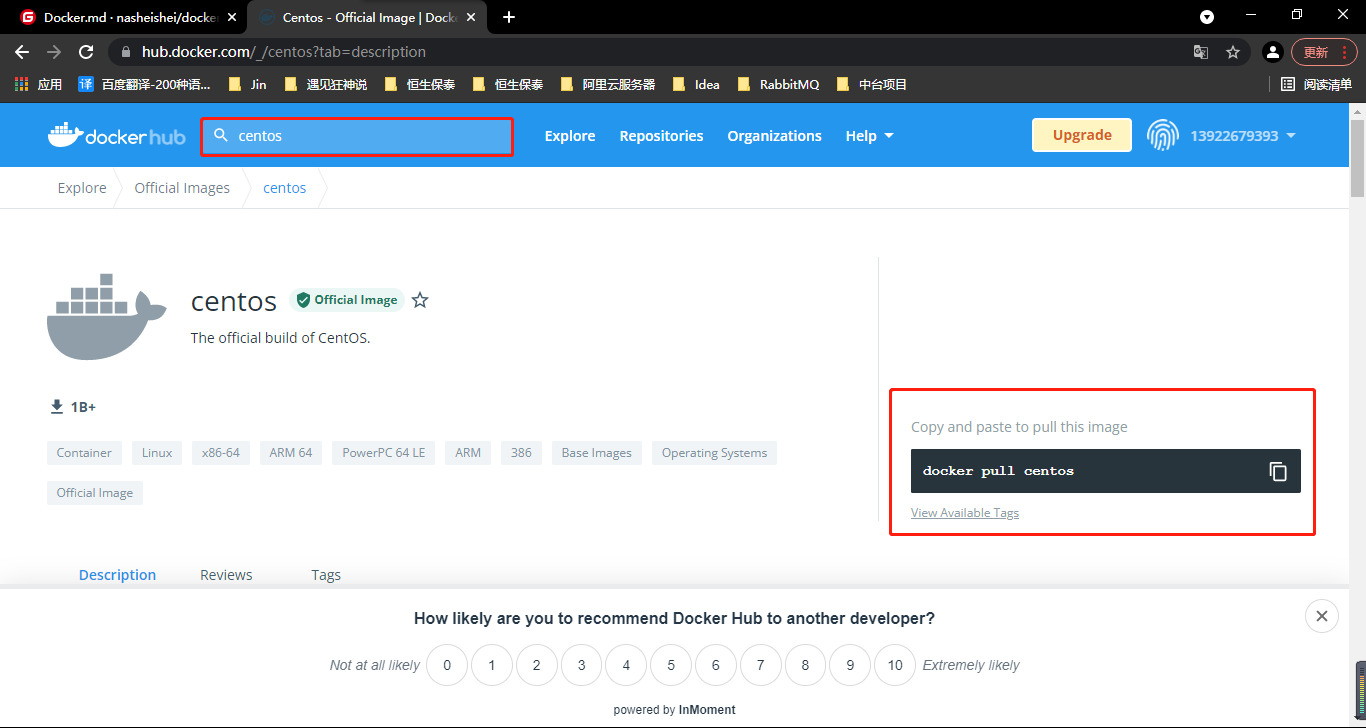This screenshot has width=1366, height=728.
Task: Select rating 10 in the survey
Action: pos(895,665)
